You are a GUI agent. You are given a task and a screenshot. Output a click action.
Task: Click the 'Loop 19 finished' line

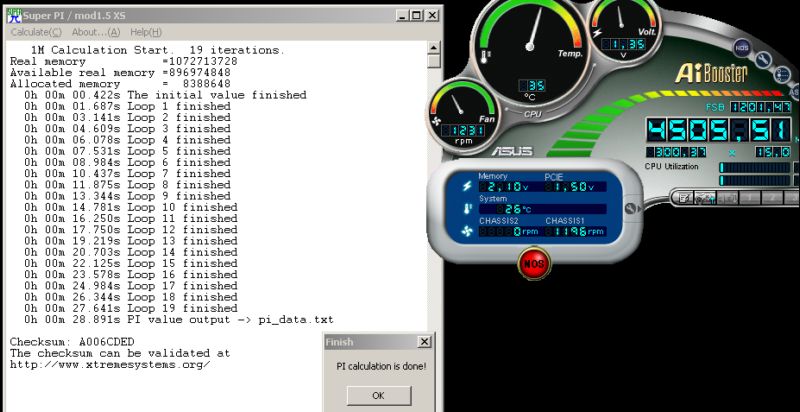(x=131, y=308)
